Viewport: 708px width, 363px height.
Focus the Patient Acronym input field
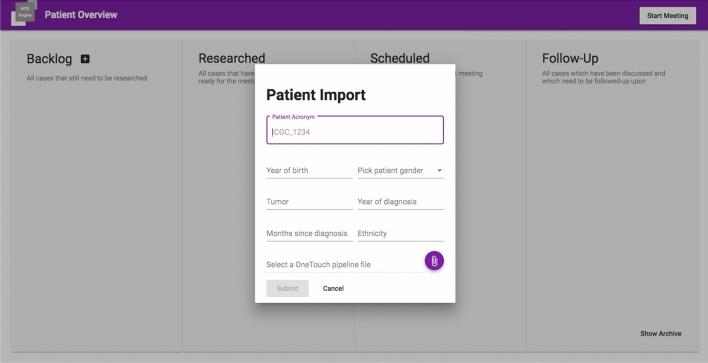click(x=355, y=130)
